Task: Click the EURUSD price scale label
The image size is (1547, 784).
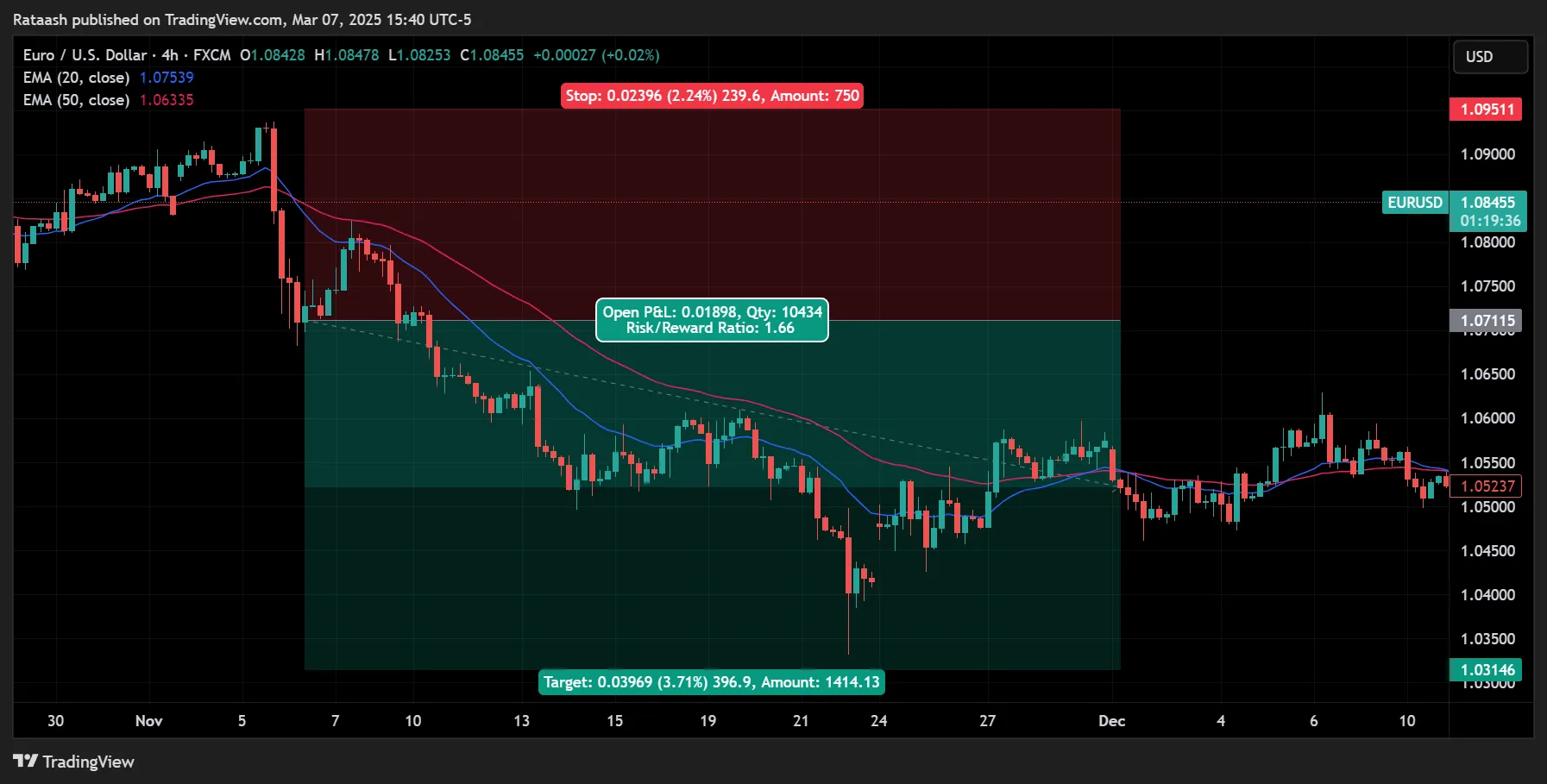Action: (x=1415, y=203)
